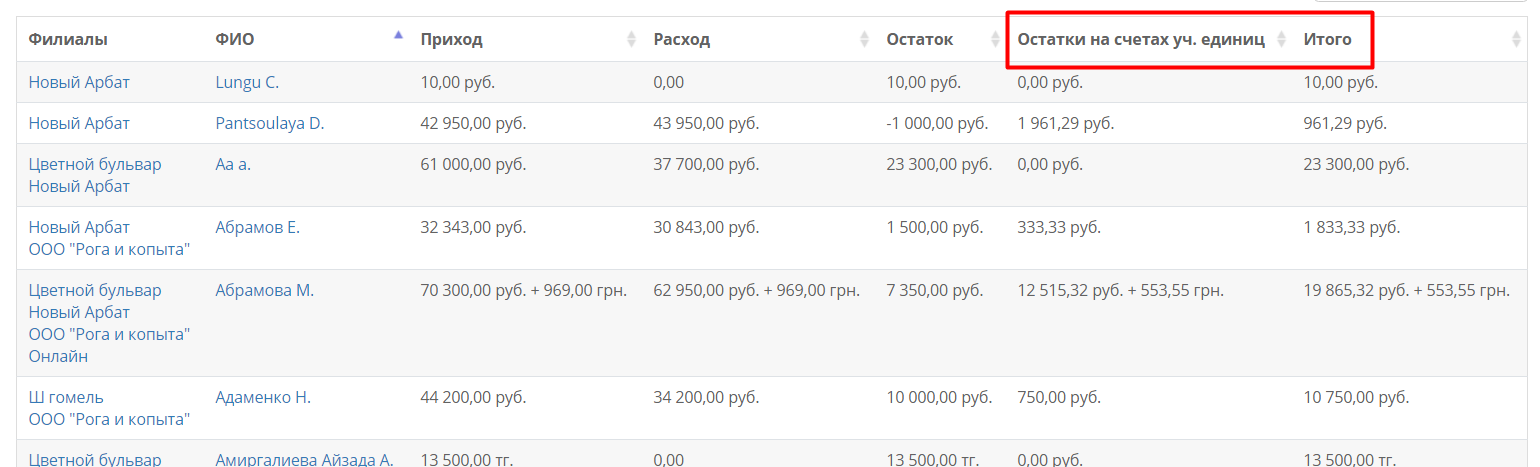The height and width of the screenshot is (467, 1540).
Task: Click the Расход column sort arrows
Action: tap(864, 39)
